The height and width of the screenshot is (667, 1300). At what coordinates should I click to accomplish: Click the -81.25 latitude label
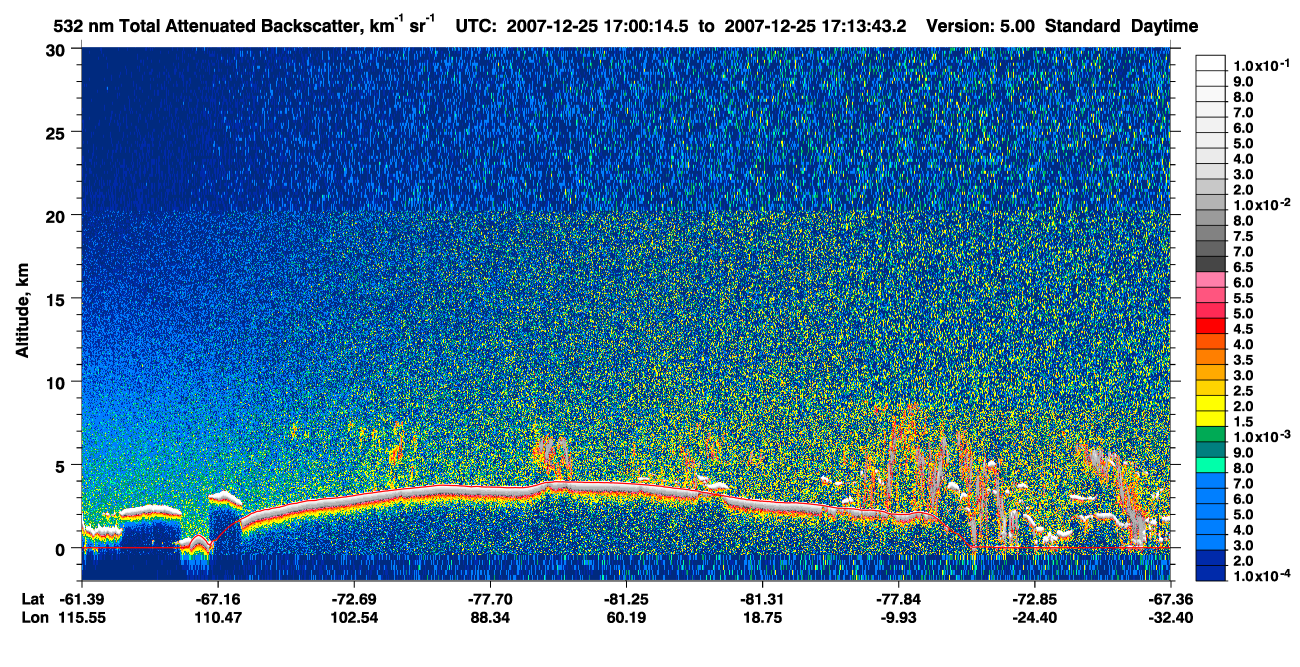point(626,598)
